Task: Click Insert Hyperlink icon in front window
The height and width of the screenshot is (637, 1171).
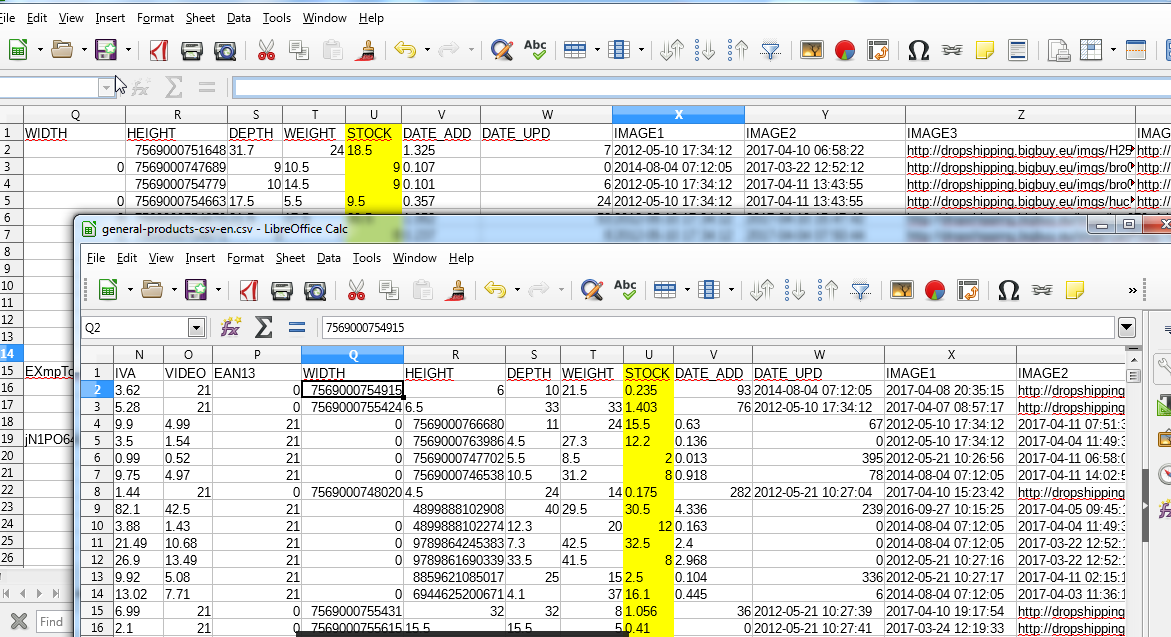Action: [x=1042, y=290]
